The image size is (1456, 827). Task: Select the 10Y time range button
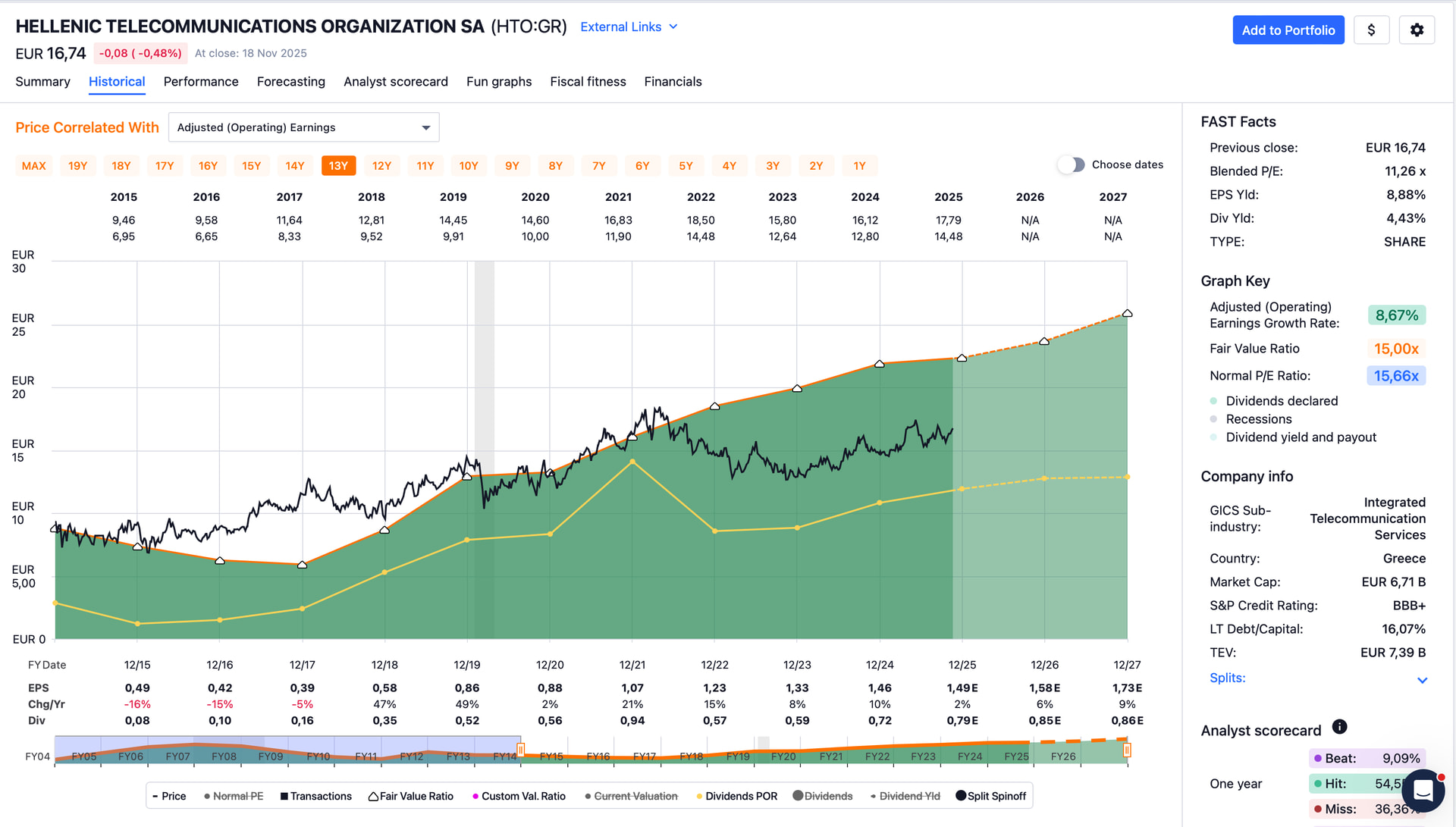[469, 165]
